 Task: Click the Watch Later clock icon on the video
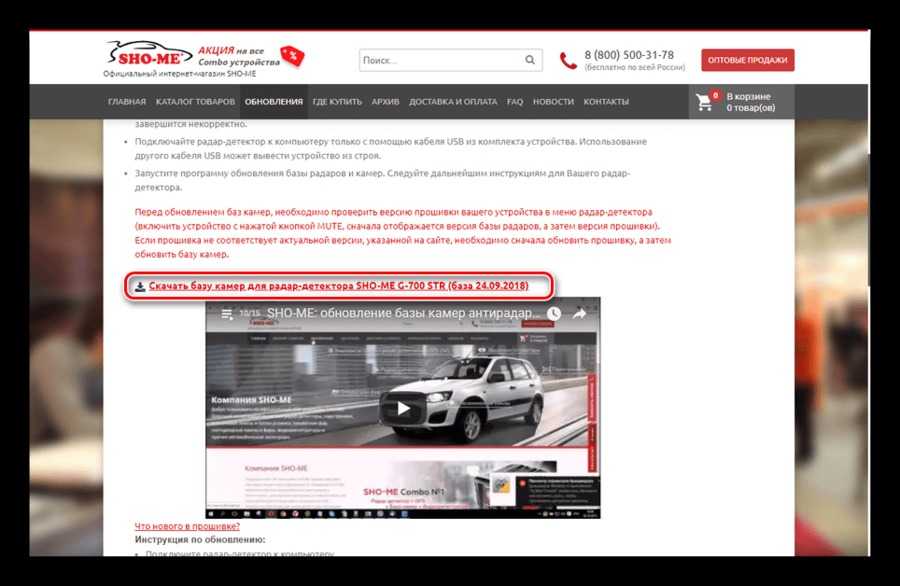tap(554, 313)
